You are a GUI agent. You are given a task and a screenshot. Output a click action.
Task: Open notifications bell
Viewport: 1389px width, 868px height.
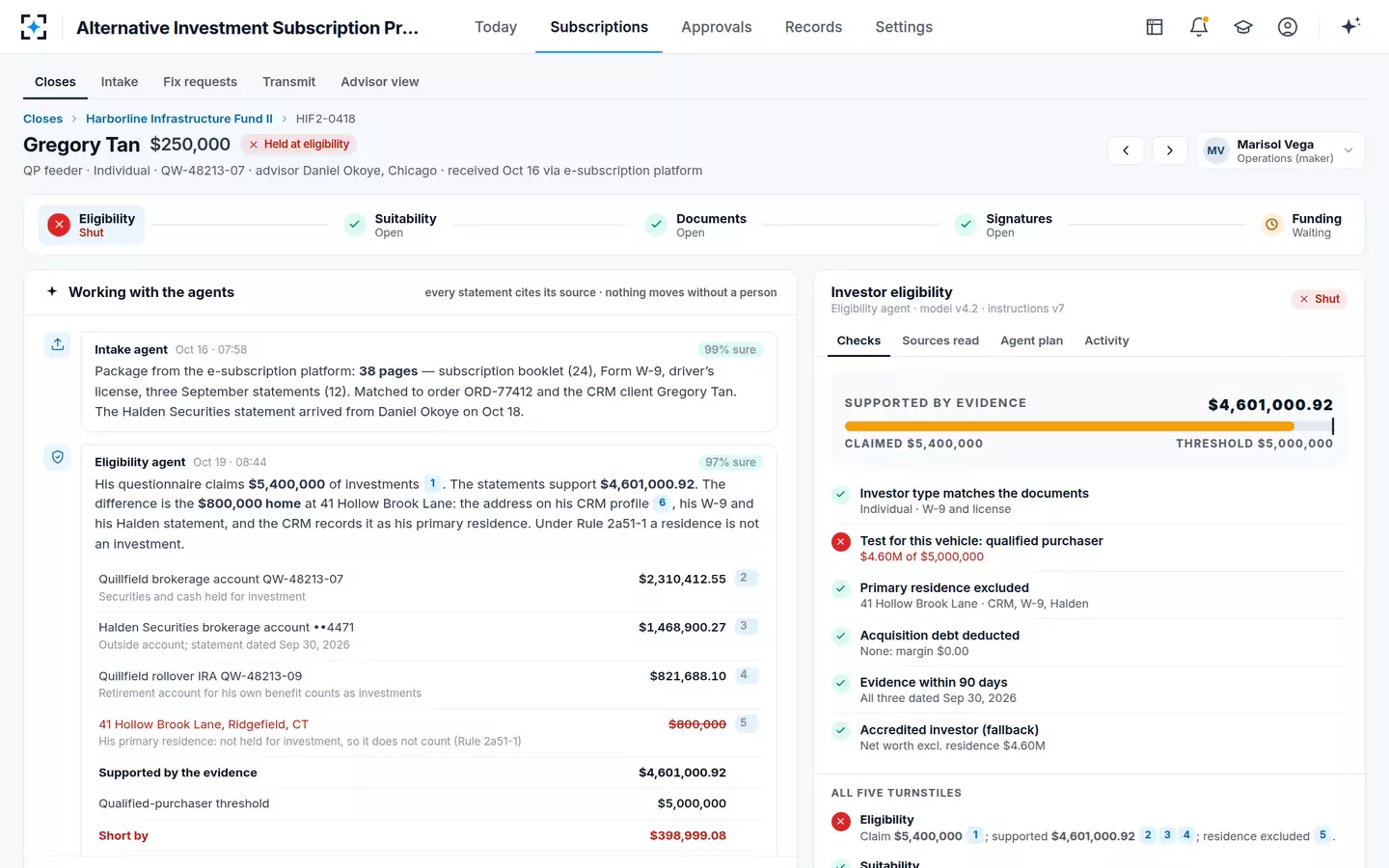(1199, 27)
